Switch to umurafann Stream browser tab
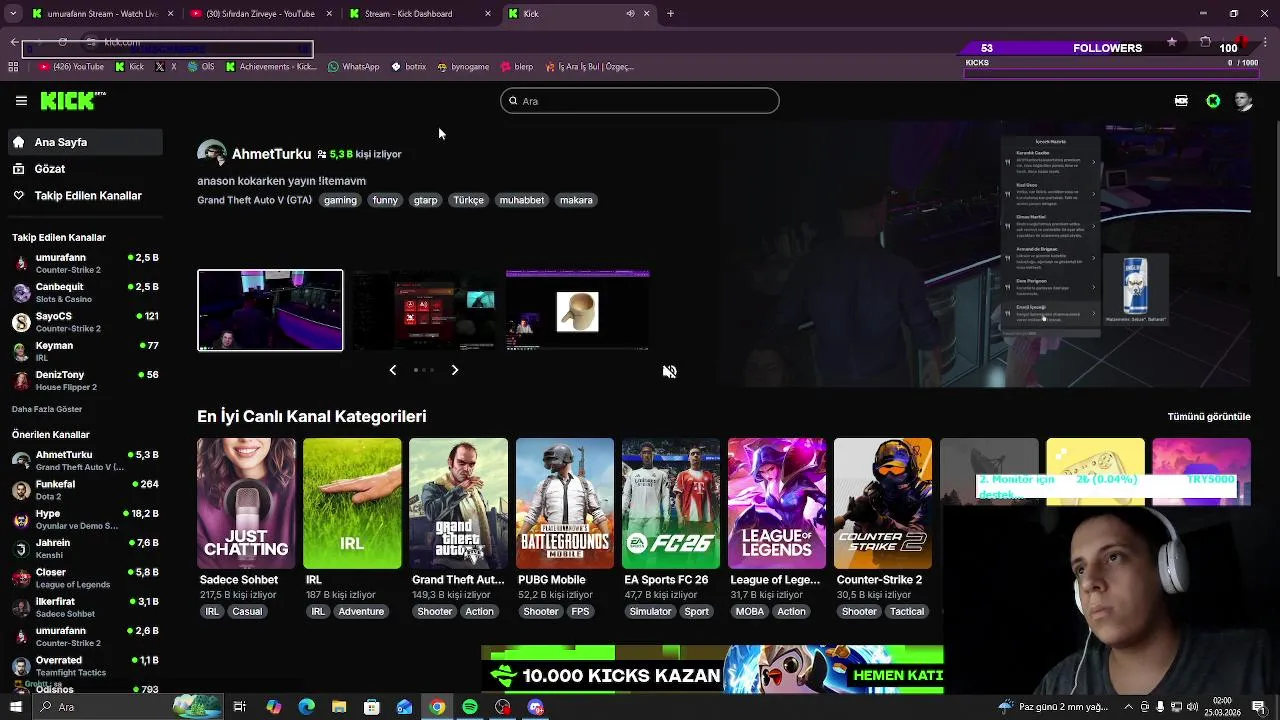The image size is (1280, 720). (103, 14)
